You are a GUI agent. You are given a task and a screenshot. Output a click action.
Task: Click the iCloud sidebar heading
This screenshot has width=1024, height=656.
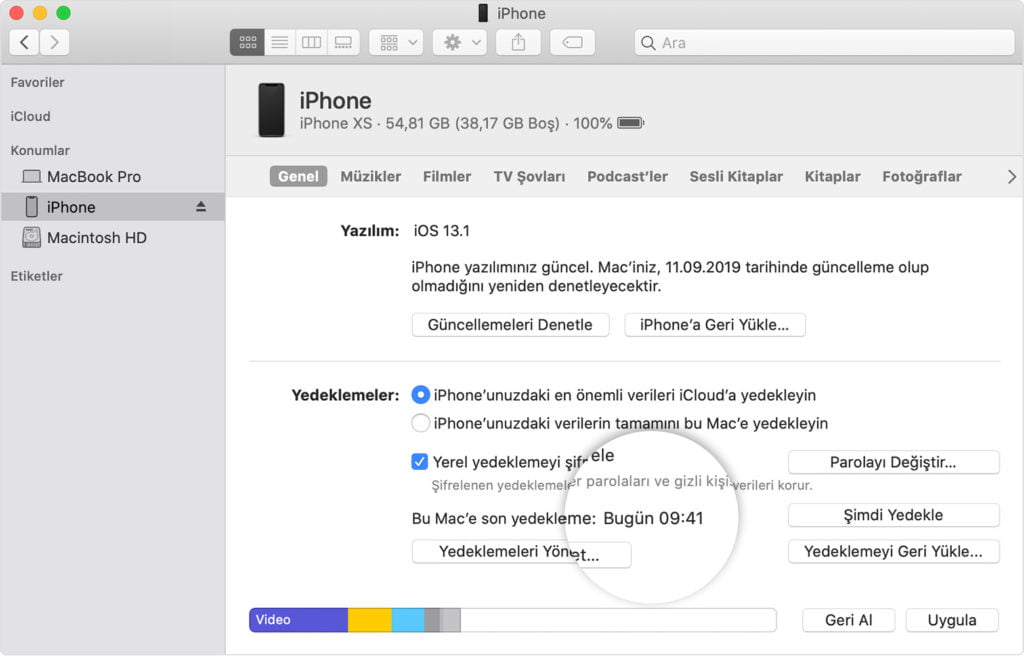point(30,116)
